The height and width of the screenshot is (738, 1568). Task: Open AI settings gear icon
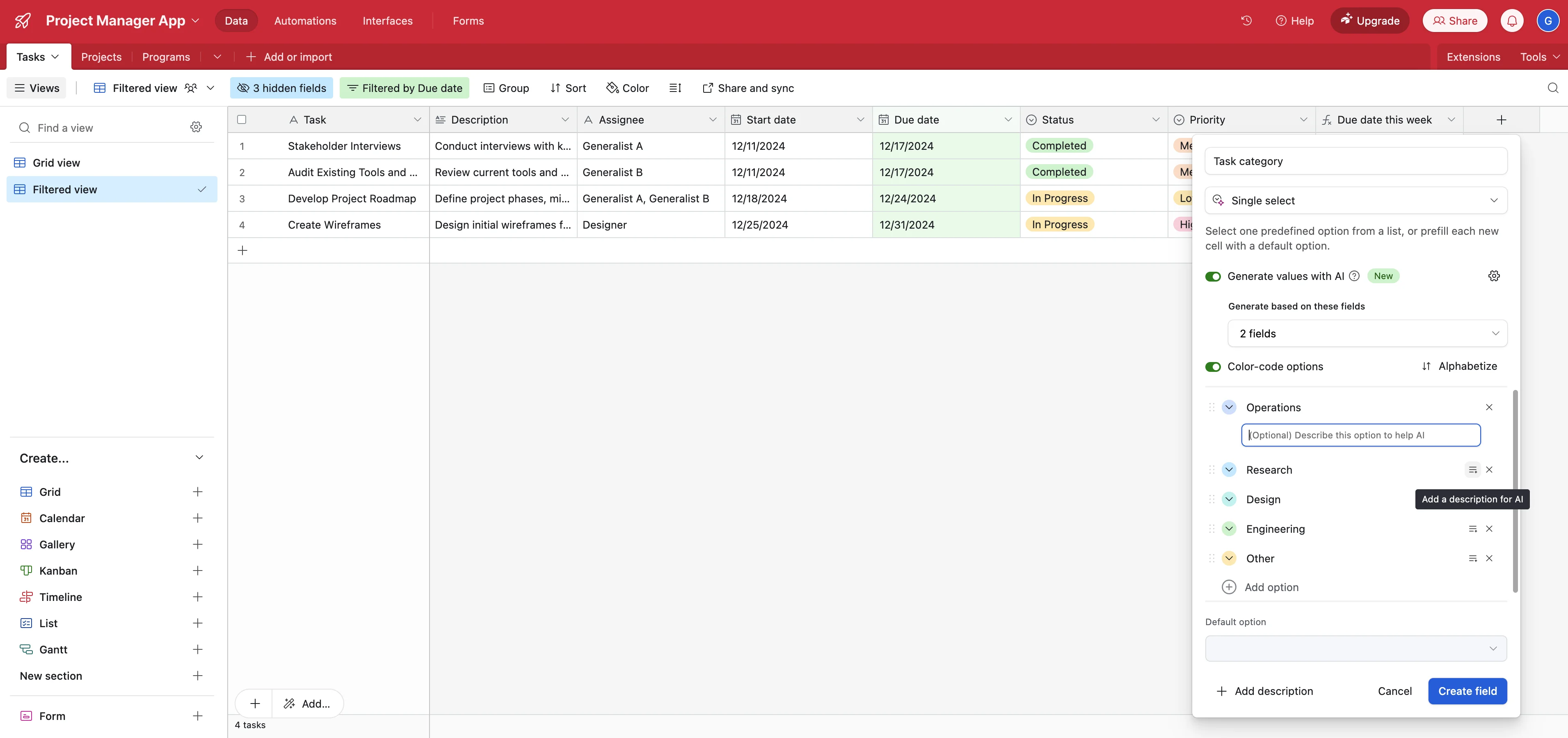[1494, 276]
